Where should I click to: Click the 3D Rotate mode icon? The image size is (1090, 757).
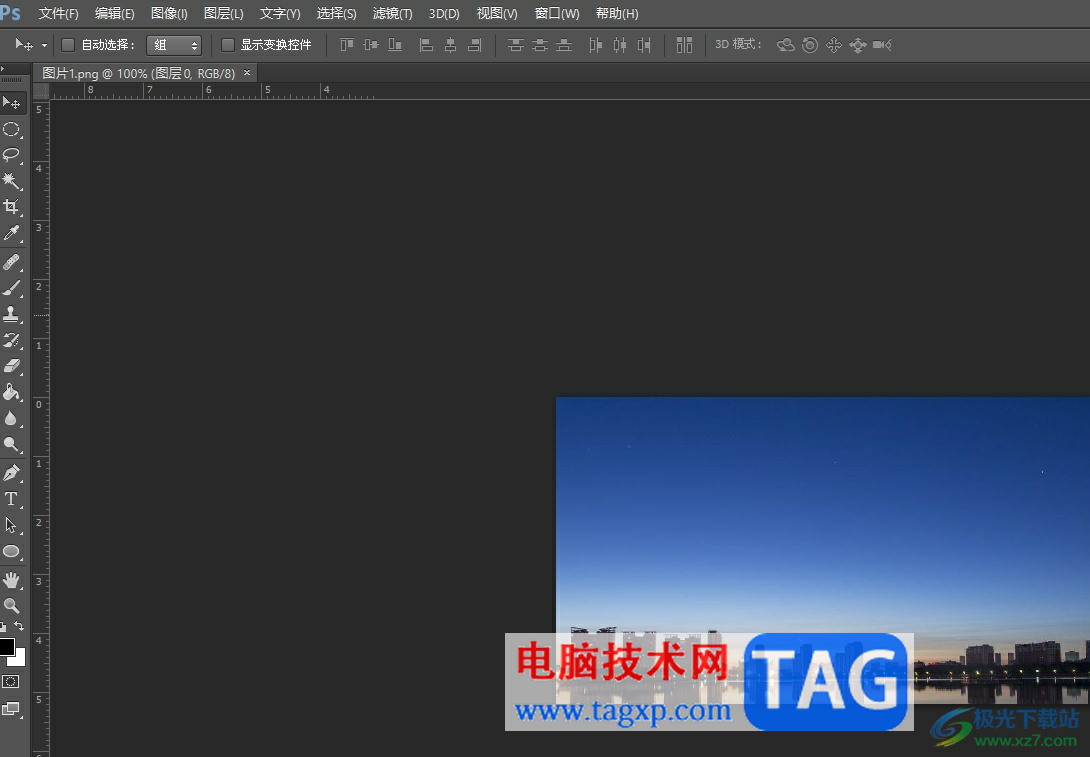click(x=786, y=45)
